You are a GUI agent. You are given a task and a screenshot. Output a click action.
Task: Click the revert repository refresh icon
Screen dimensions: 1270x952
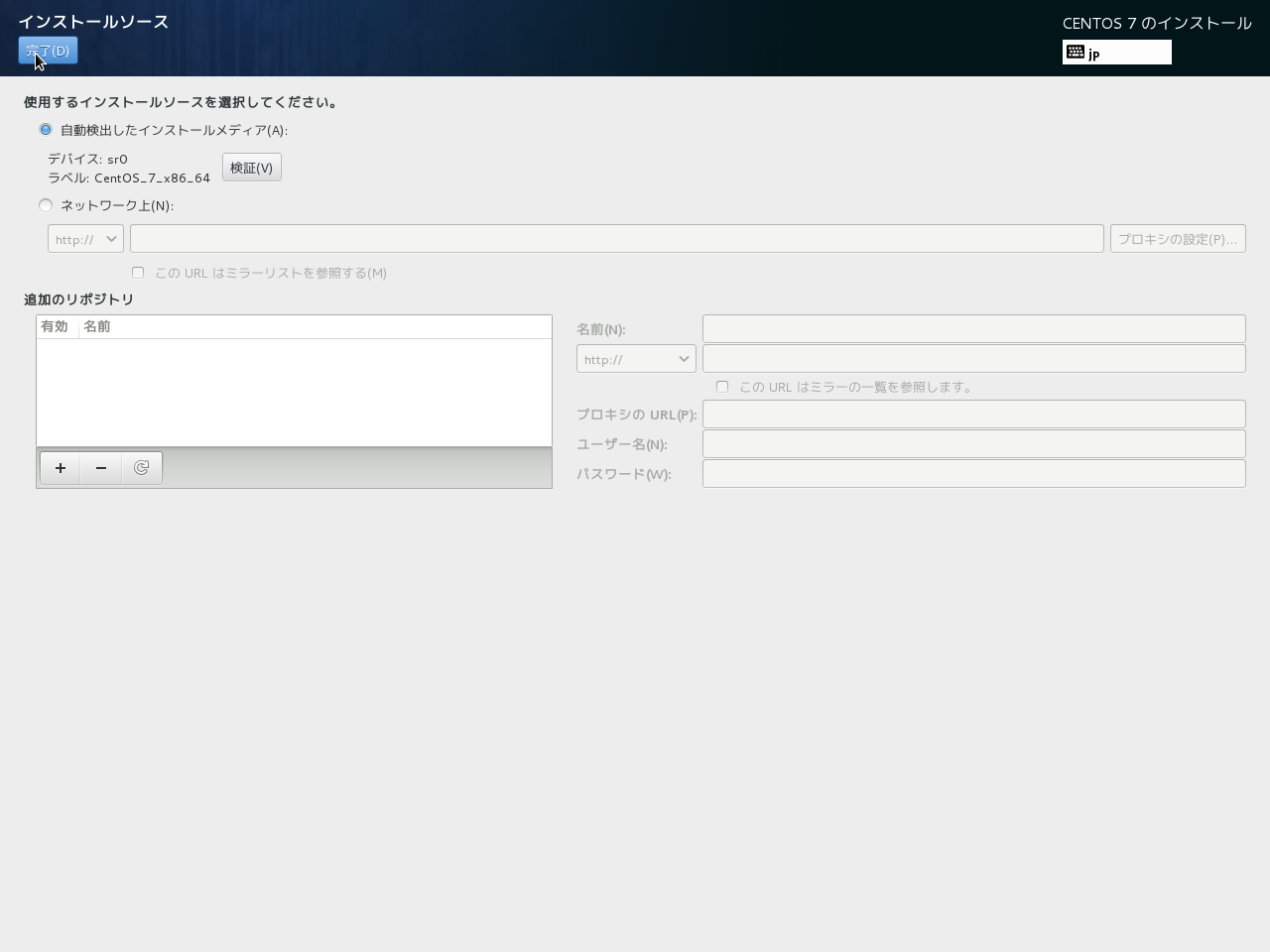(142, 468)
